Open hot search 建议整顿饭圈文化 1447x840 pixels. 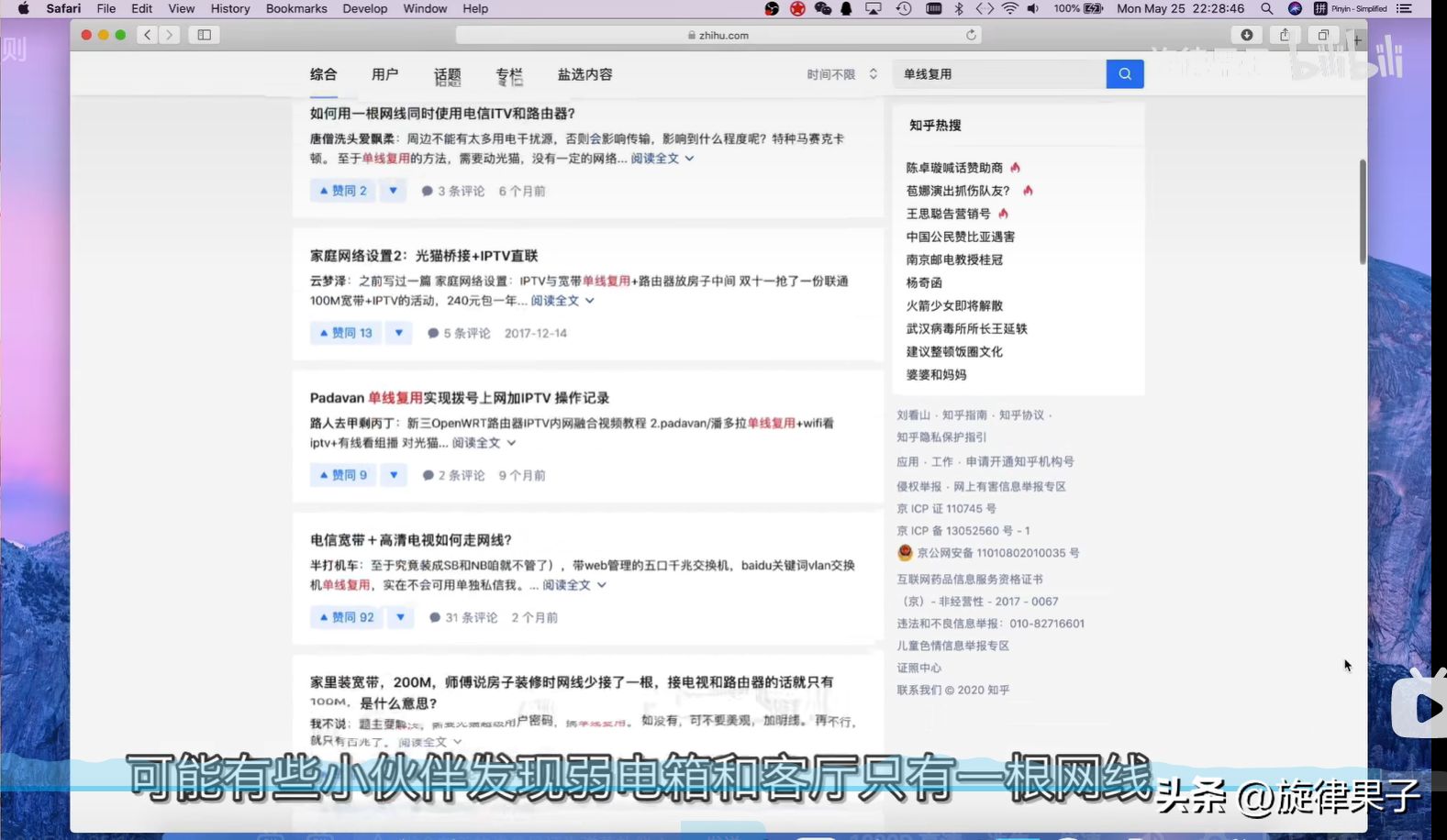(x=954, y=351)
